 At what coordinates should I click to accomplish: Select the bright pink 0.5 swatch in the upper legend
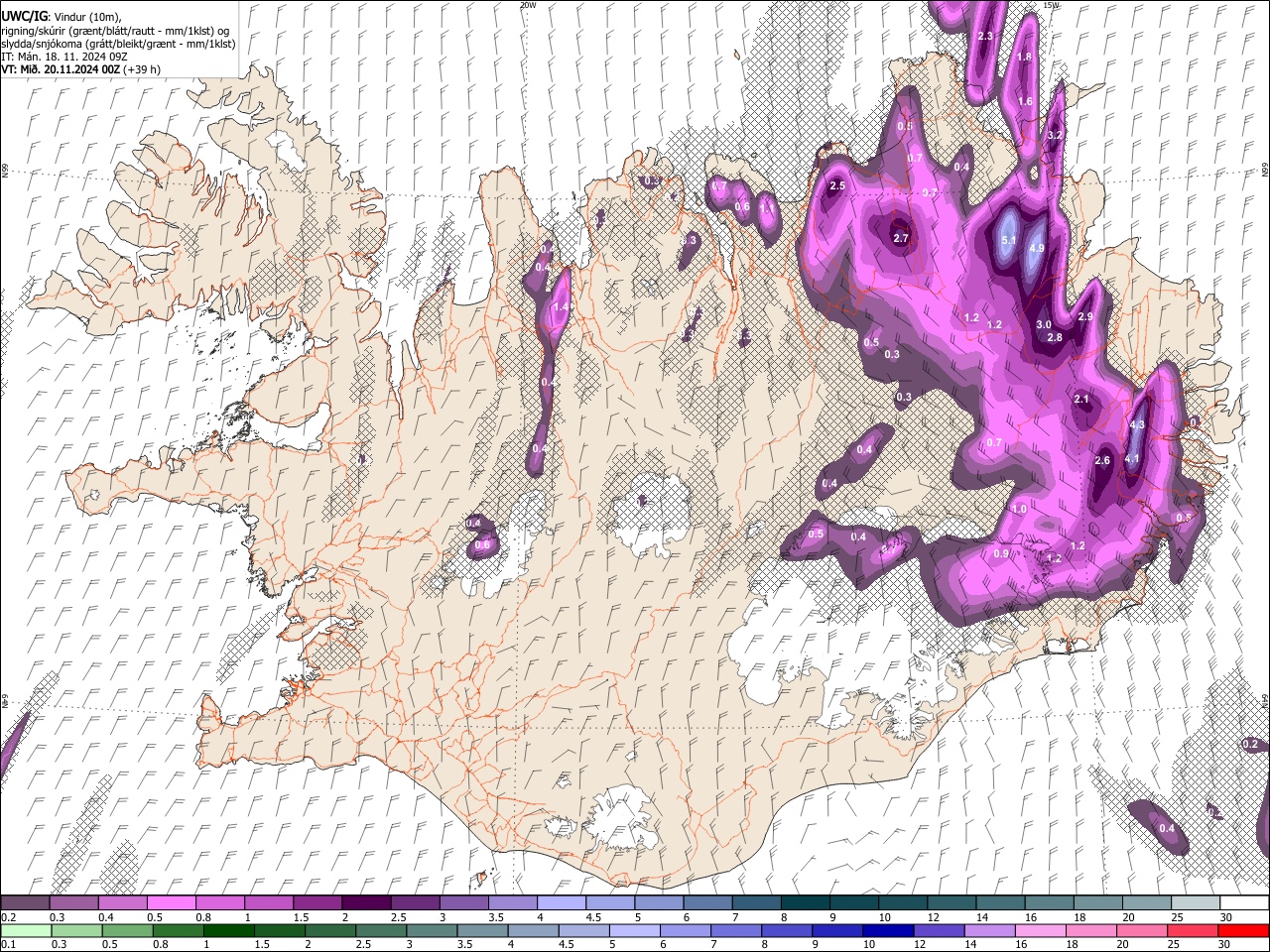172,903
